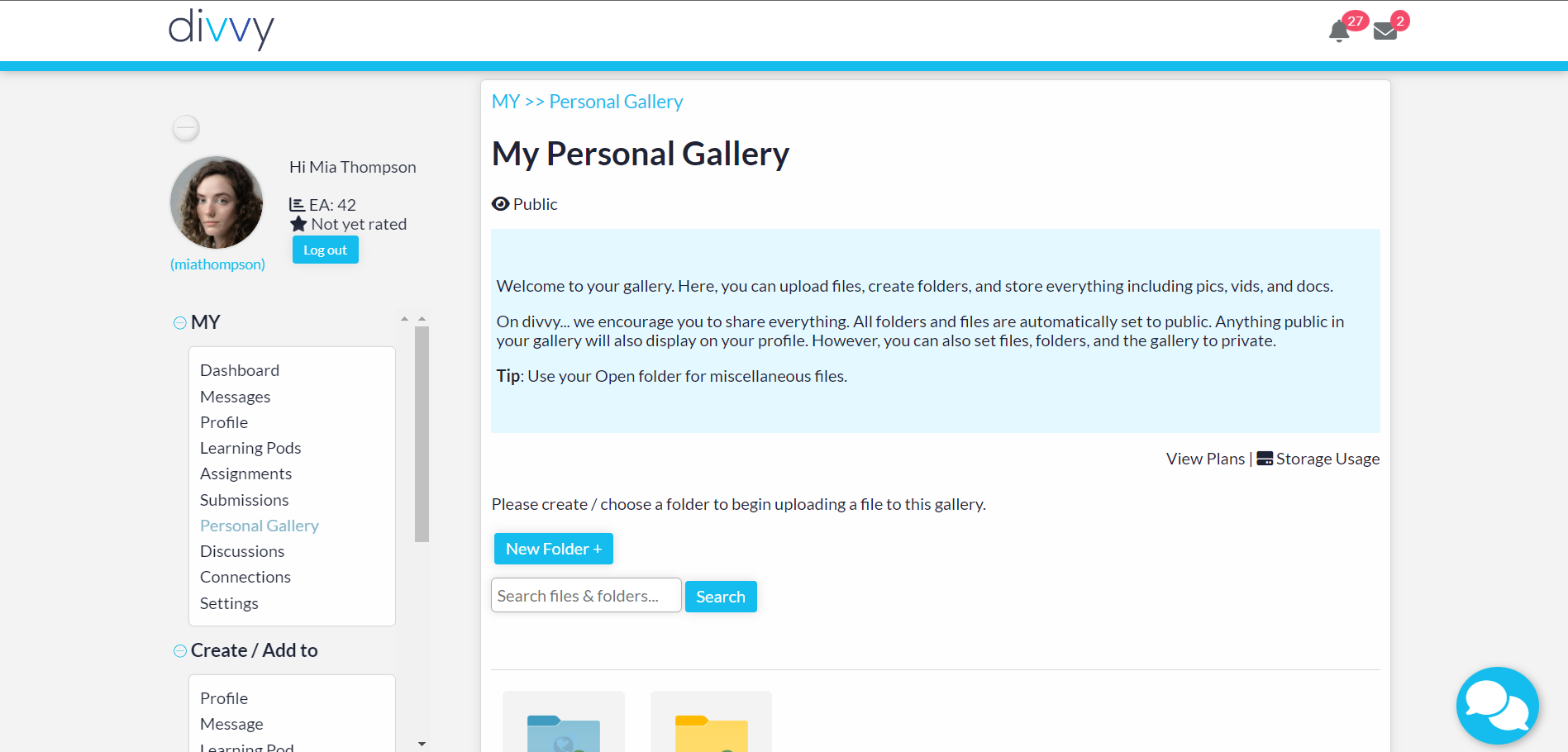Click the sidebar vertical scrollbar thumb

[422, 434]
